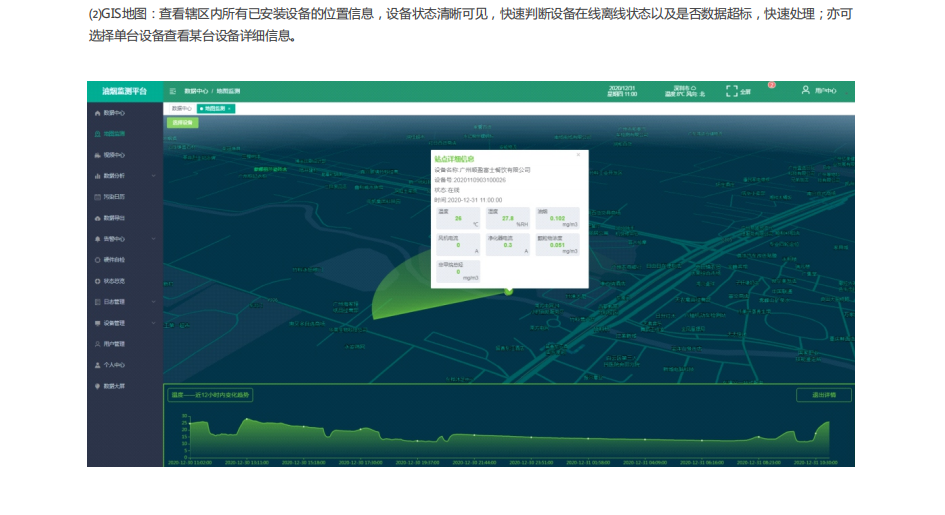Click the 颗粒物浓度 0.051 mg/m3 card

tap(557, 244)
